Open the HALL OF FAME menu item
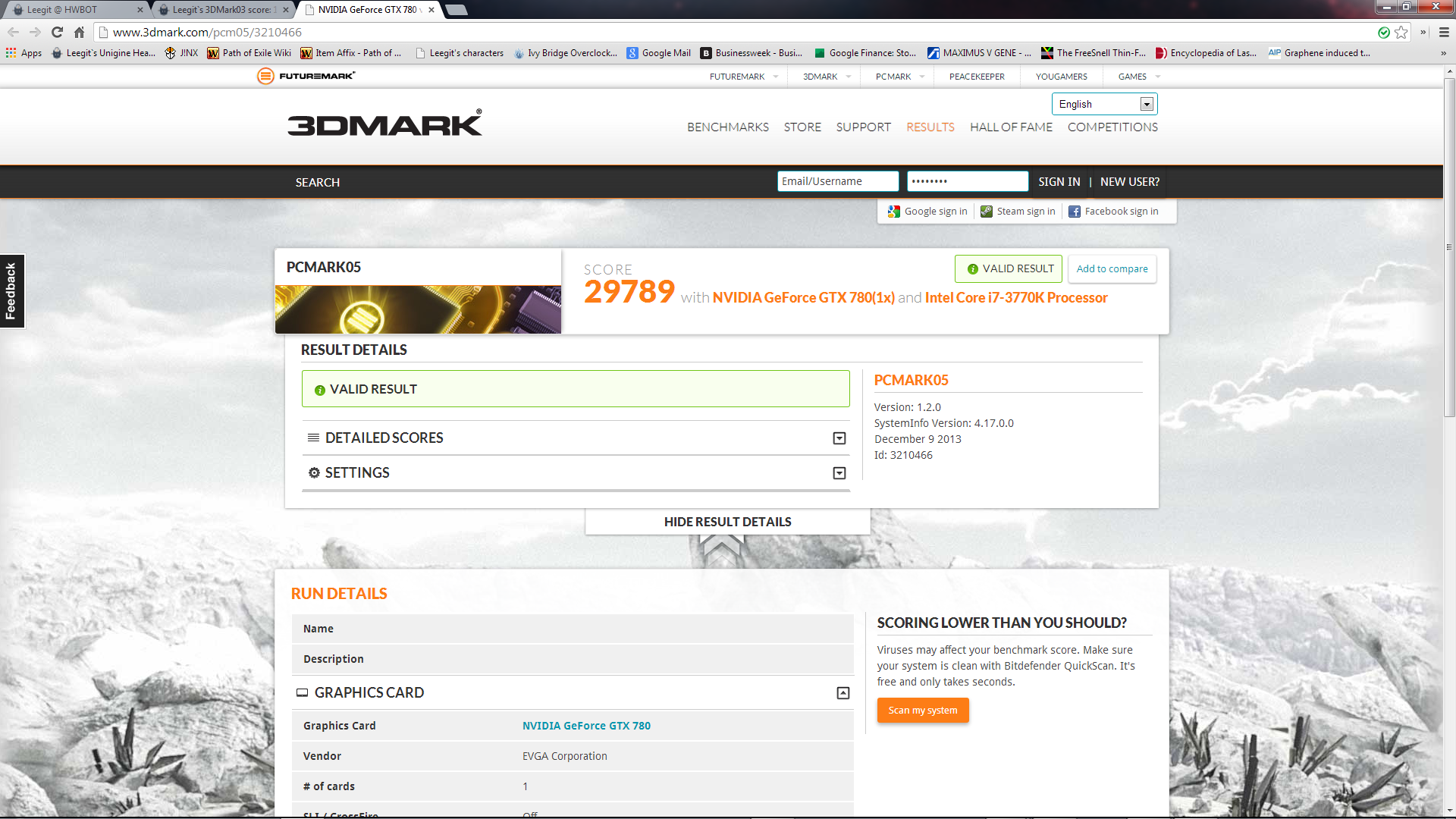Image resolution: width=1456 pixels, height=819 pixels. point(1011,127)
